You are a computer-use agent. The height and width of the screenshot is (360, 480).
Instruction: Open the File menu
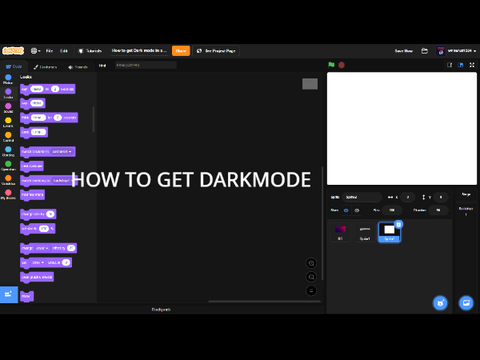tap(49, 51)
